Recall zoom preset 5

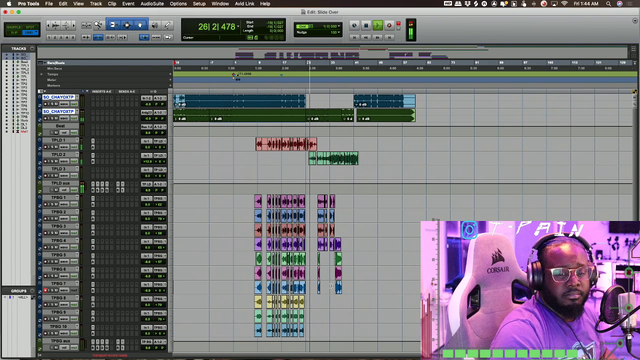click(73, 37)
